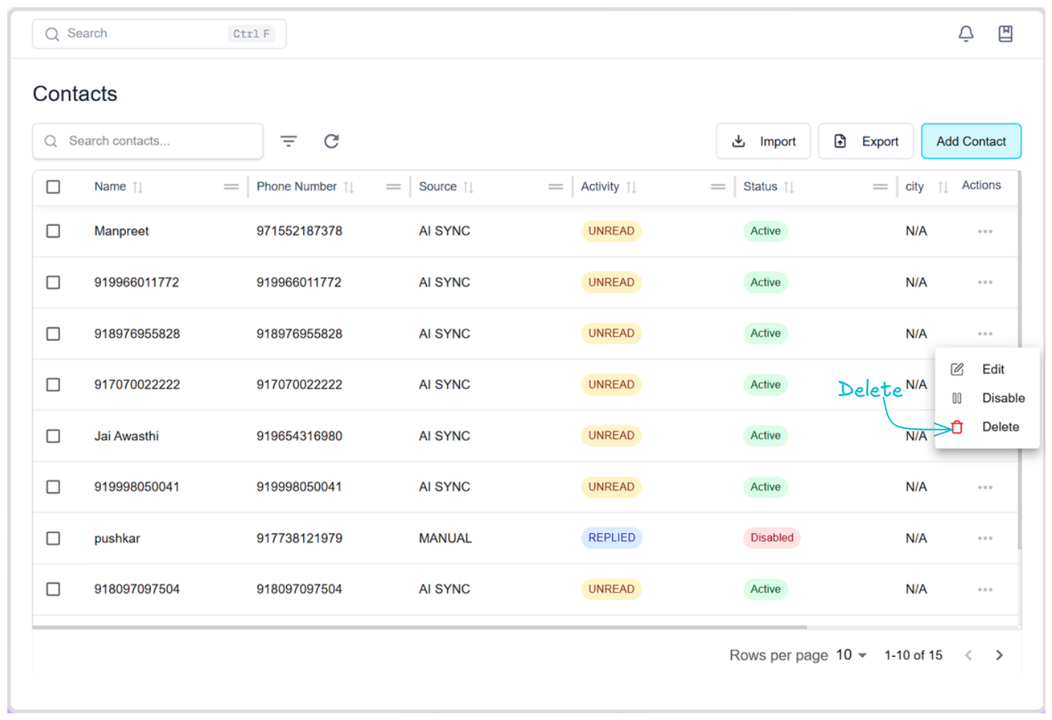
Task: Go to next page of contacts
Action: click(999, 655)
